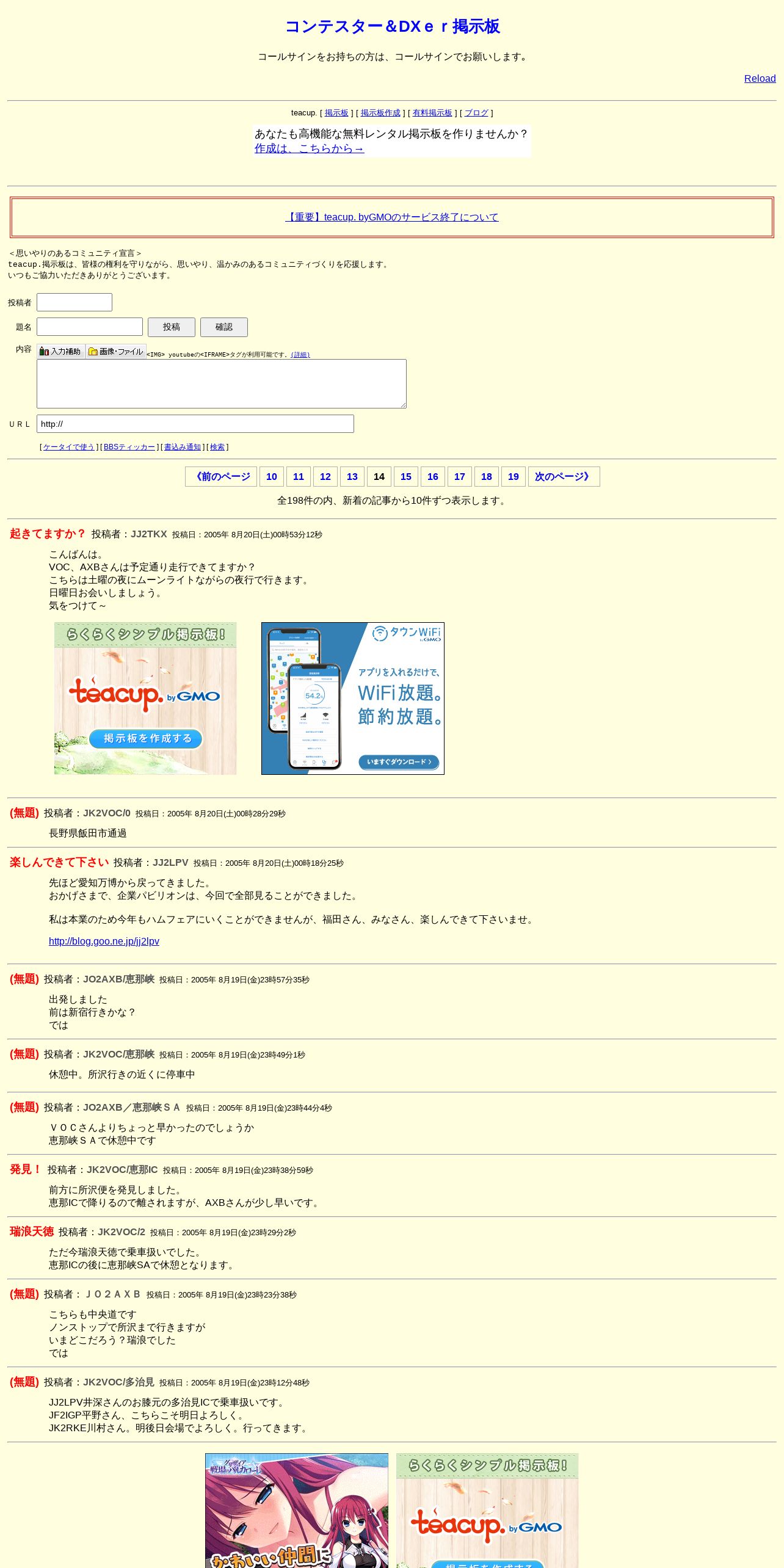Viewport: 784px width, 1568px height.
Task: Go to page 12
Action: pos(325,477)
